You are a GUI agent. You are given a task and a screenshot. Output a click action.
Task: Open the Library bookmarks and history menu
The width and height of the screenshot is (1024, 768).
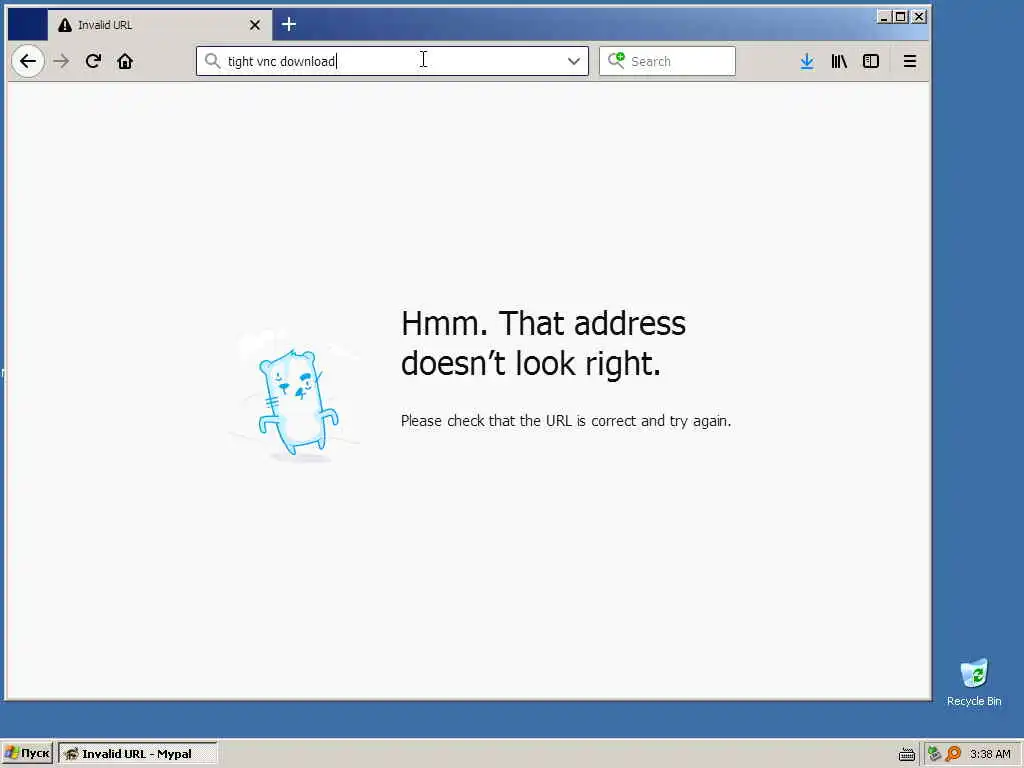point(839,61)
